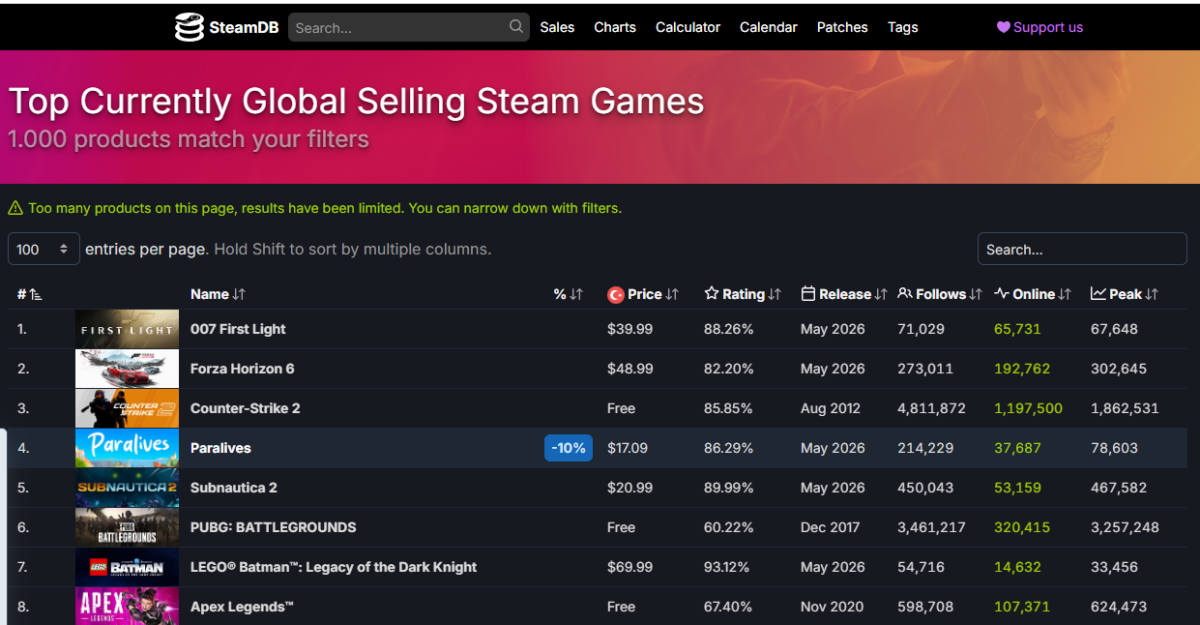
Task: Click the 93.12% rating value
Action: click(729, 567)
